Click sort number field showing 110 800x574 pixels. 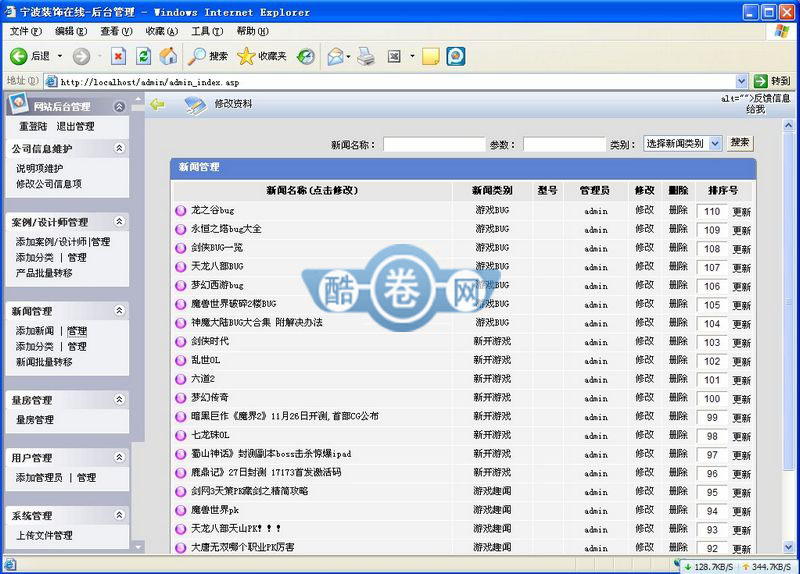coord(712,212)
